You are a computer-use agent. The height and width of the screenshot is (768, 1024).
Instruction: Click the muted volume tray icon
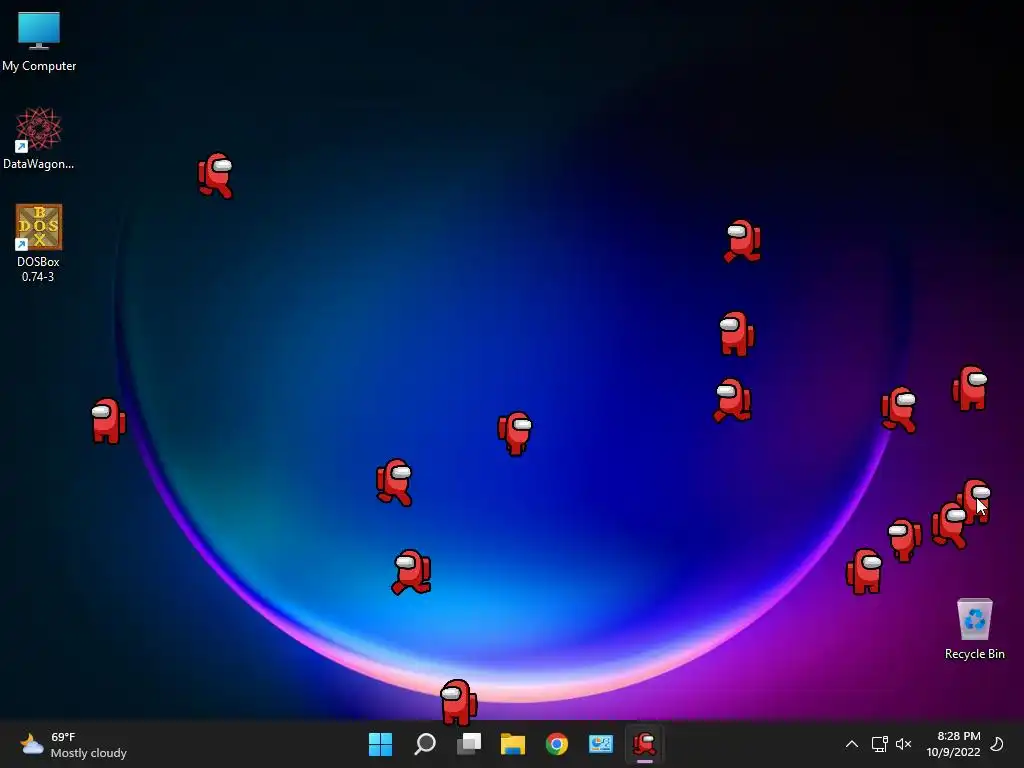[903, 744]
